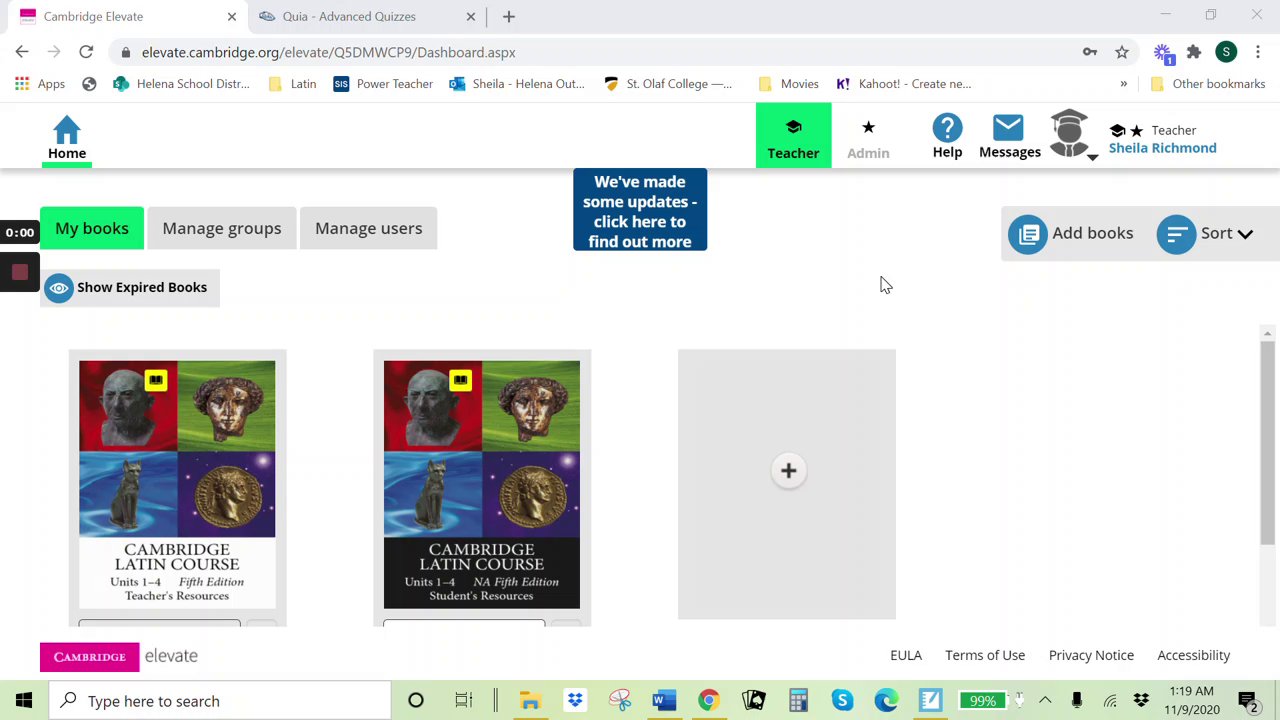Click the plus icon on empty book slot
This screenshot has width=1280, height=720.
[x=788, y=471]
